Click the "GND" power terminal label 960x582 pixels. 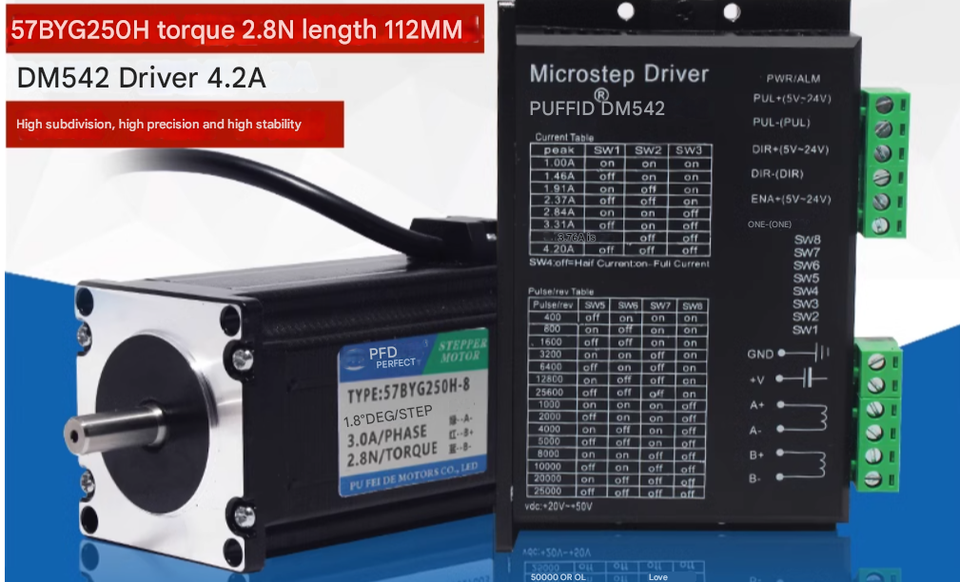(x=760, y=354)
